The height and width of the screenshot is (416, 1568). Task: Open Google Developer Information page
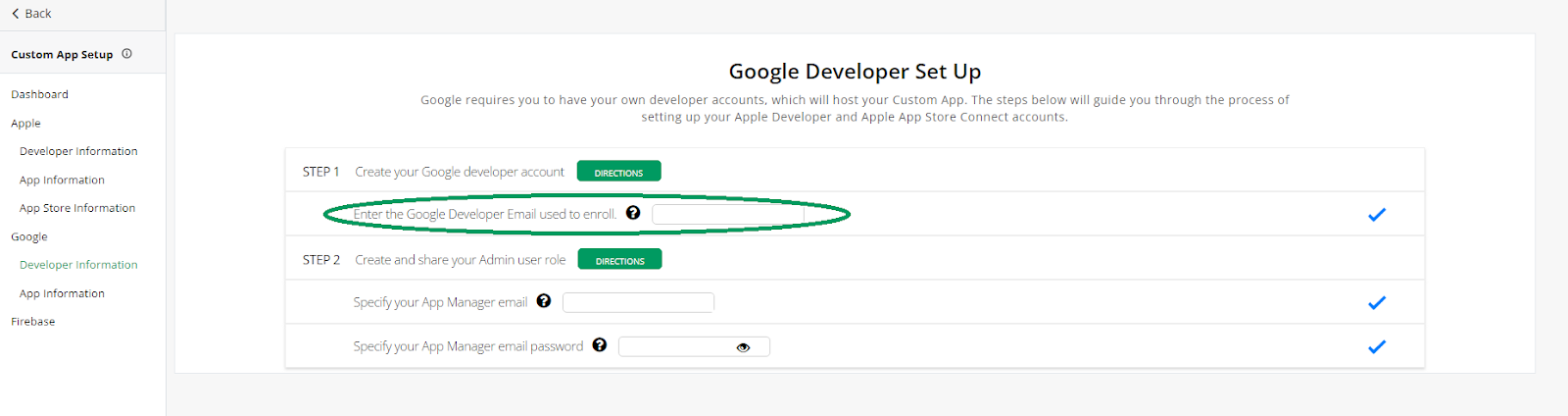tap(78, 265)
